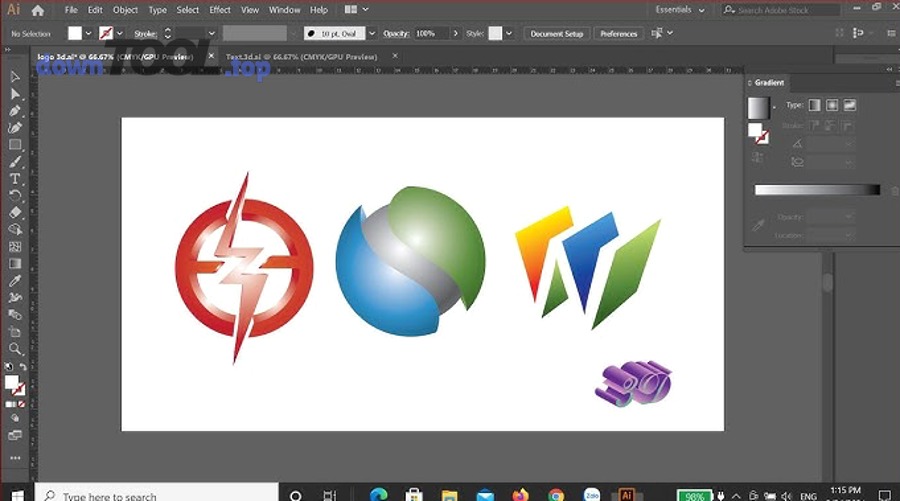Set toolbar Color mode button
900x501 pixels.
pyautogui.click(x=10, y=405)
